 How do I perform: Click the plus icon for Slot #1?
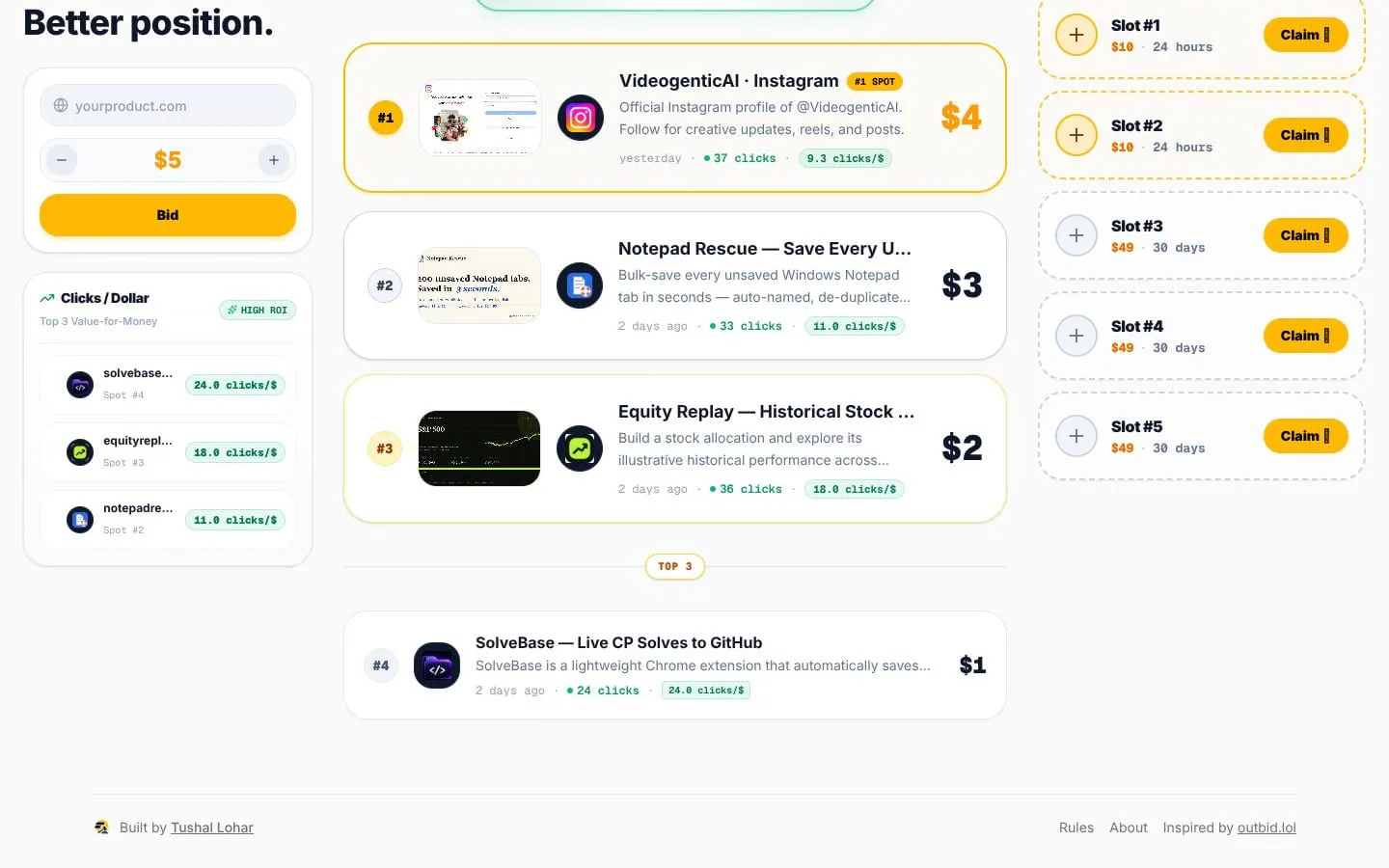pyautogui.click(x=1076, y=35)
